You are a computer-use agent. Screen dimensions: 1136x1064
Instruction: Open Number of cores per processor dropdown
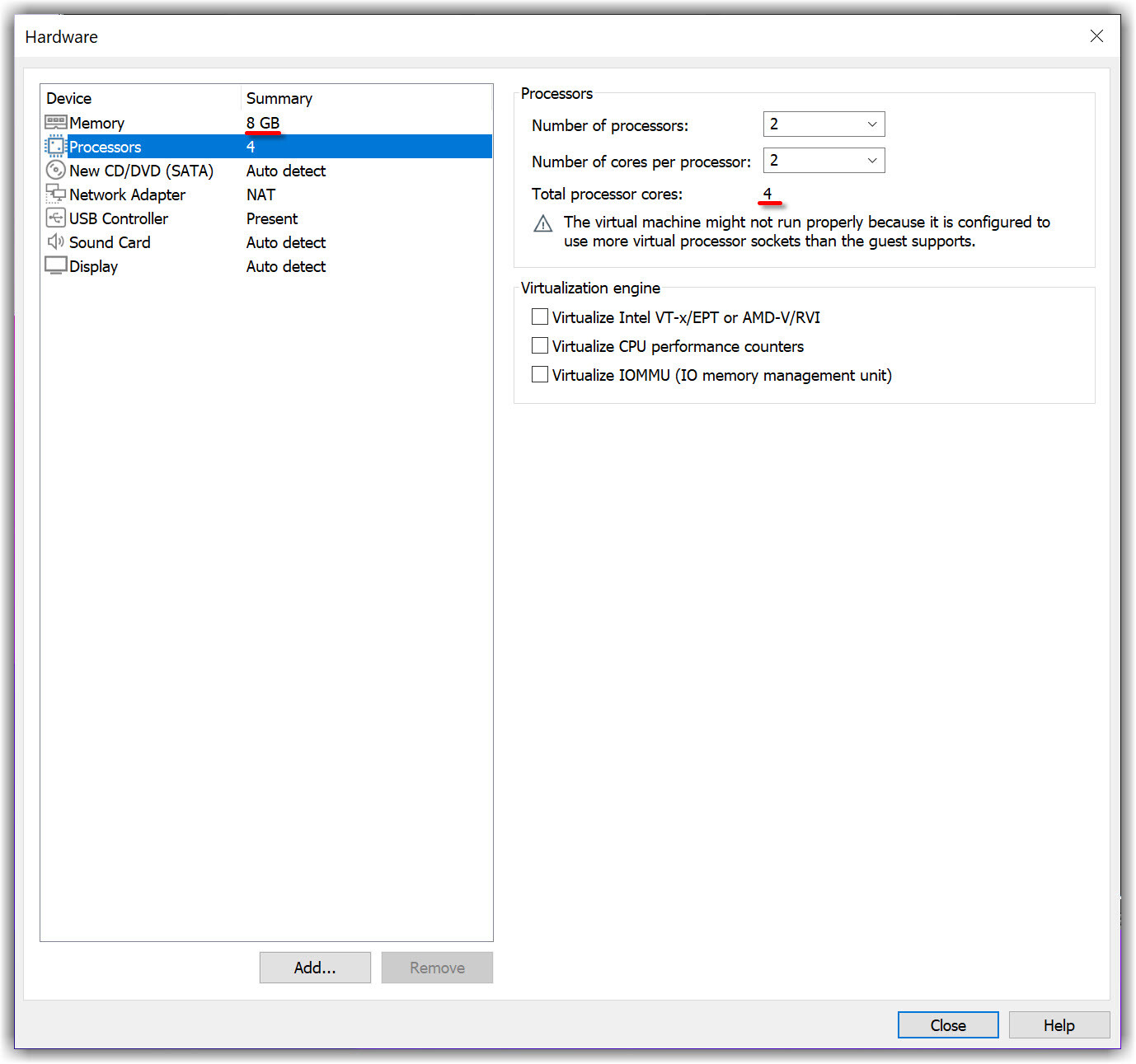coord(824,161)
